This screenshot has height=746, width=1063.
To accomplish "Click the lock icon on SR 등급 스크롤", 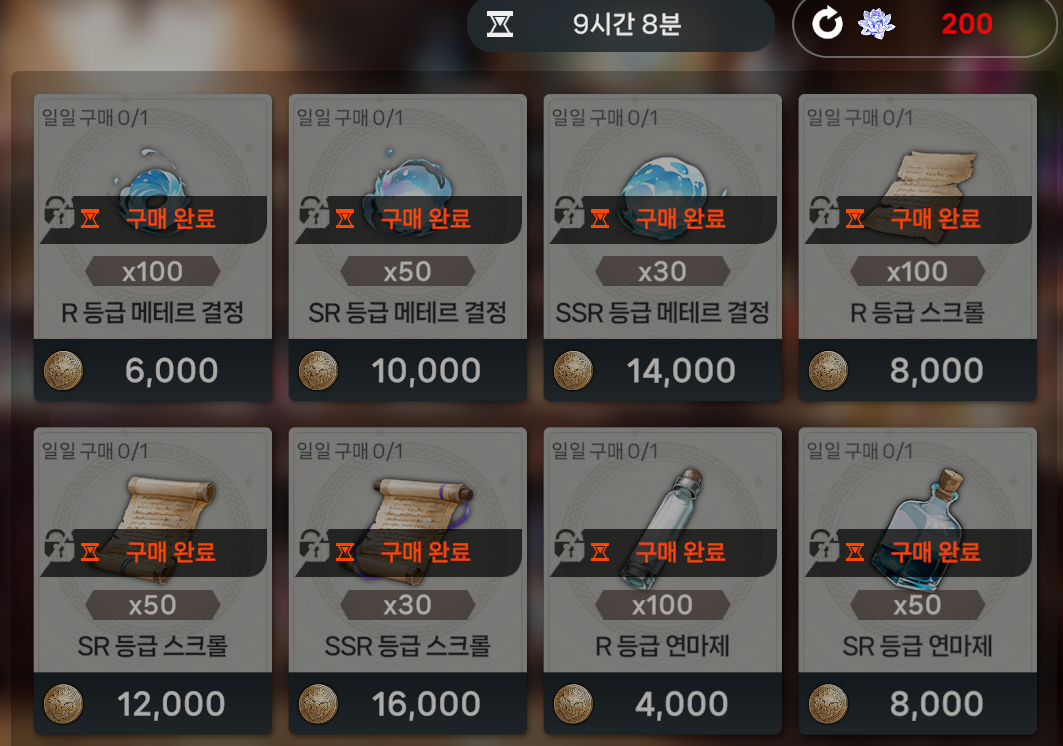I will click(58, 545).
